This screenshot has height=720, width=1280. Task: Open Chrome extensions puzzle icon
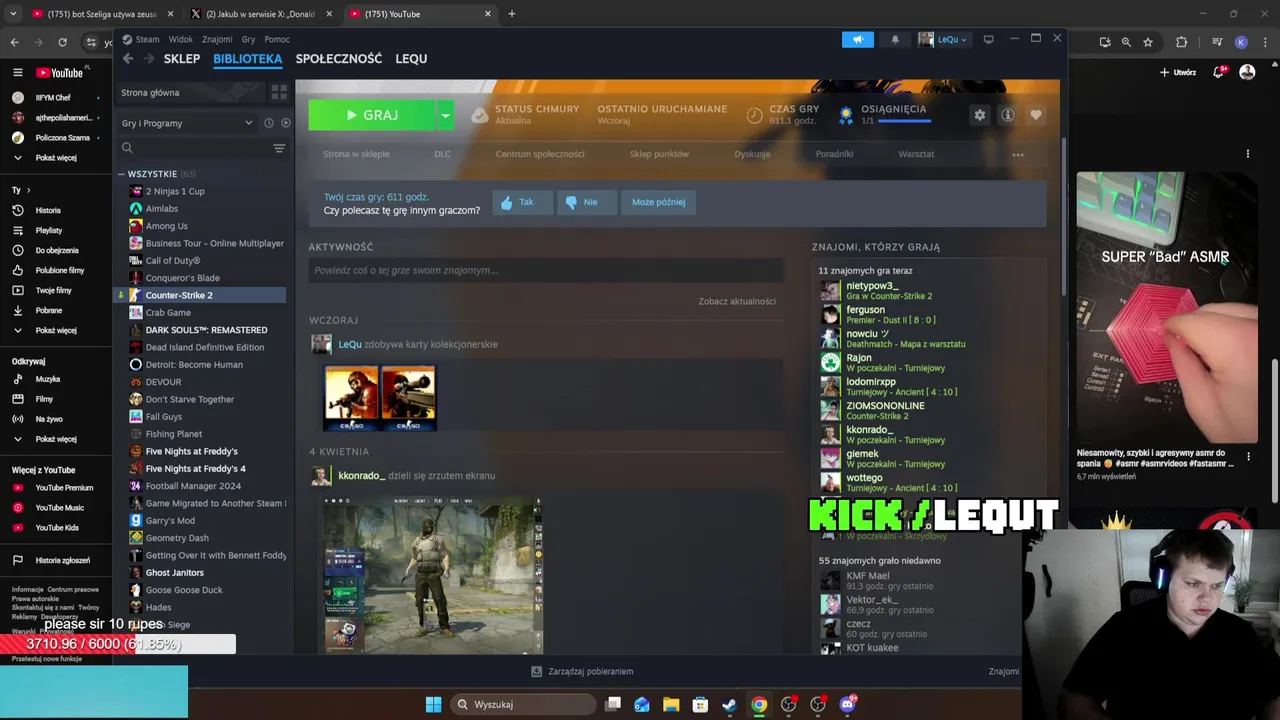pyautogui.click(x=1182, y=42)
